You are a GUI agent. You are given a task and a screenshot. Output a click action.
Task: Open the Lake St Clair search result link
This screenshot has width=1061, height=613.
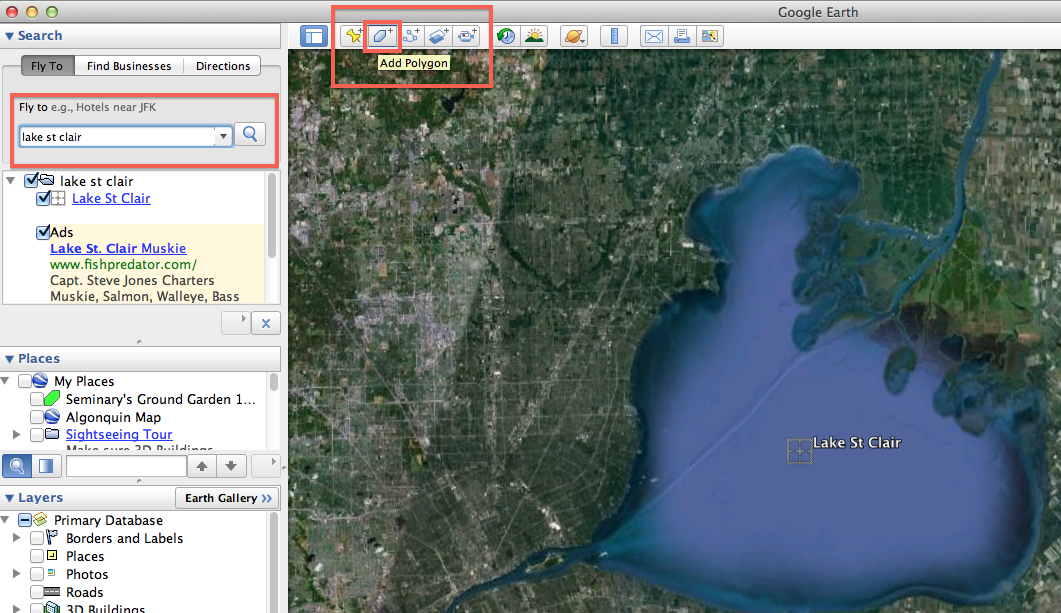pos(111,198)
